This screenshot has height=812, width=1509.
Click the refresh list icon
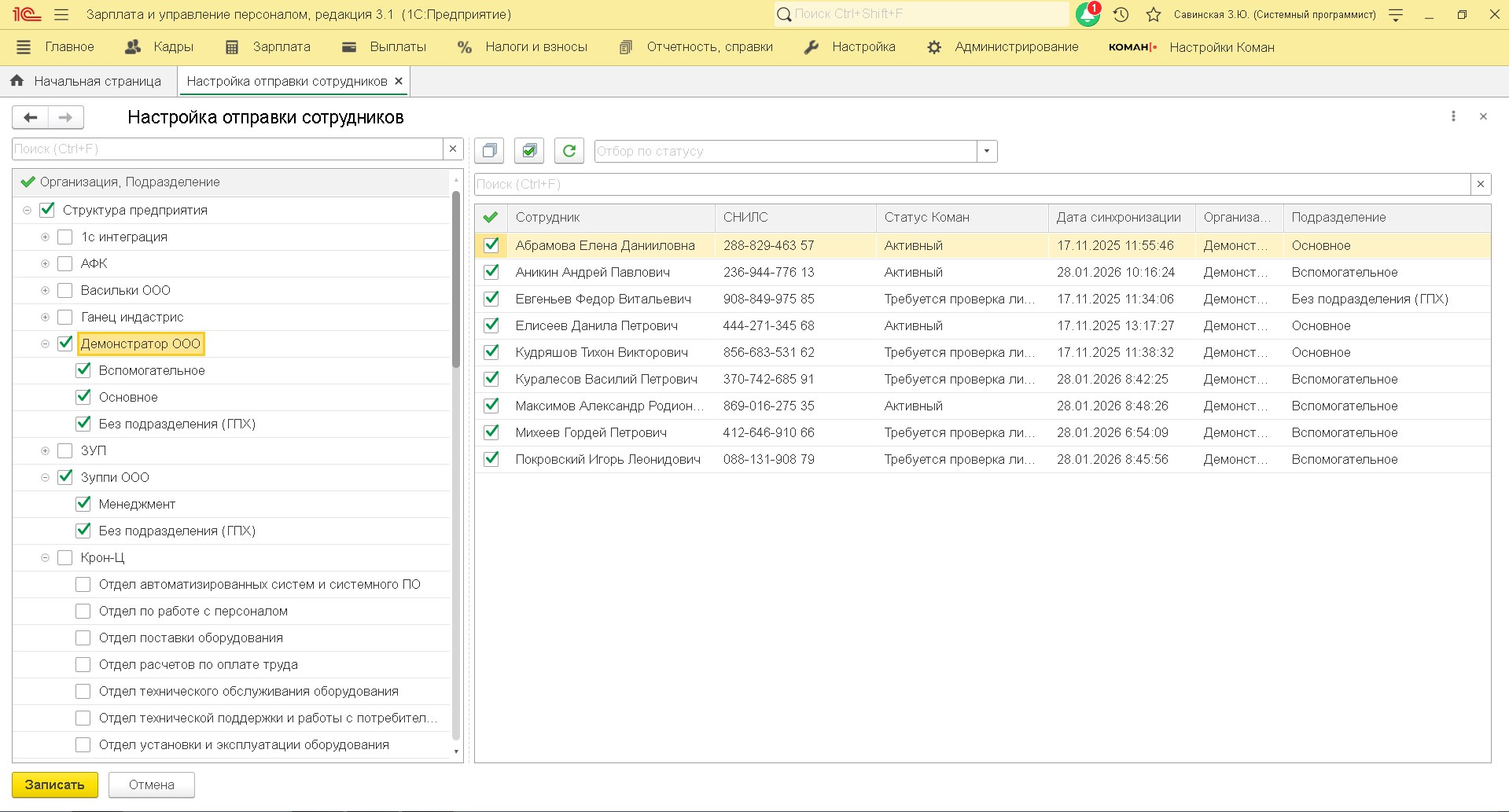569,150
